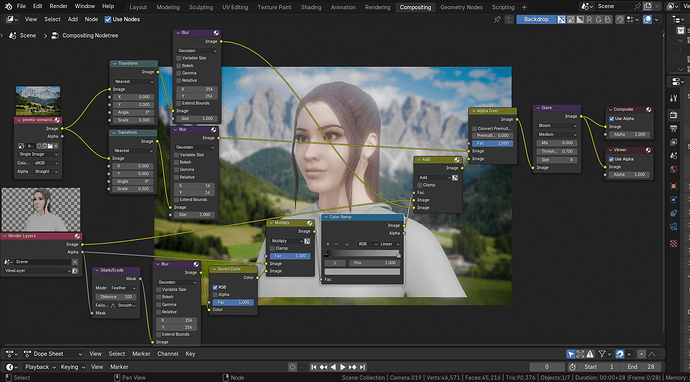
Task: Open the File menu
Action: (x=21, y=7)
